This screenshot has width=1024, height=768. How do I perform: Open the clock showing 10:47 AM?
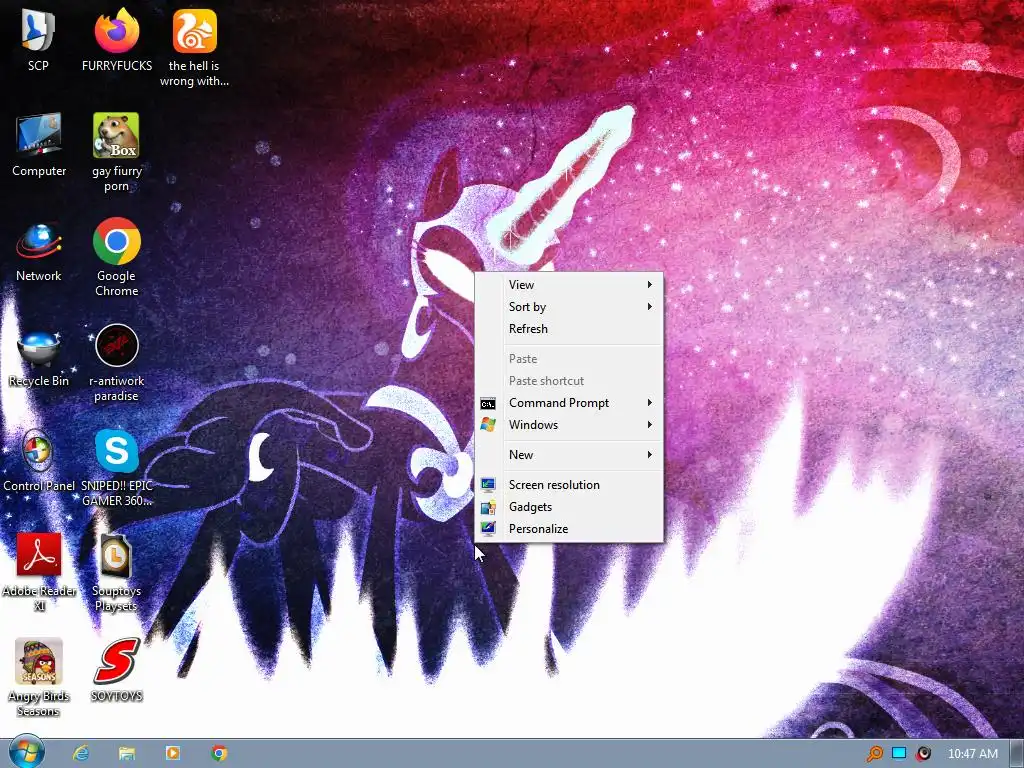pos(972,754)
